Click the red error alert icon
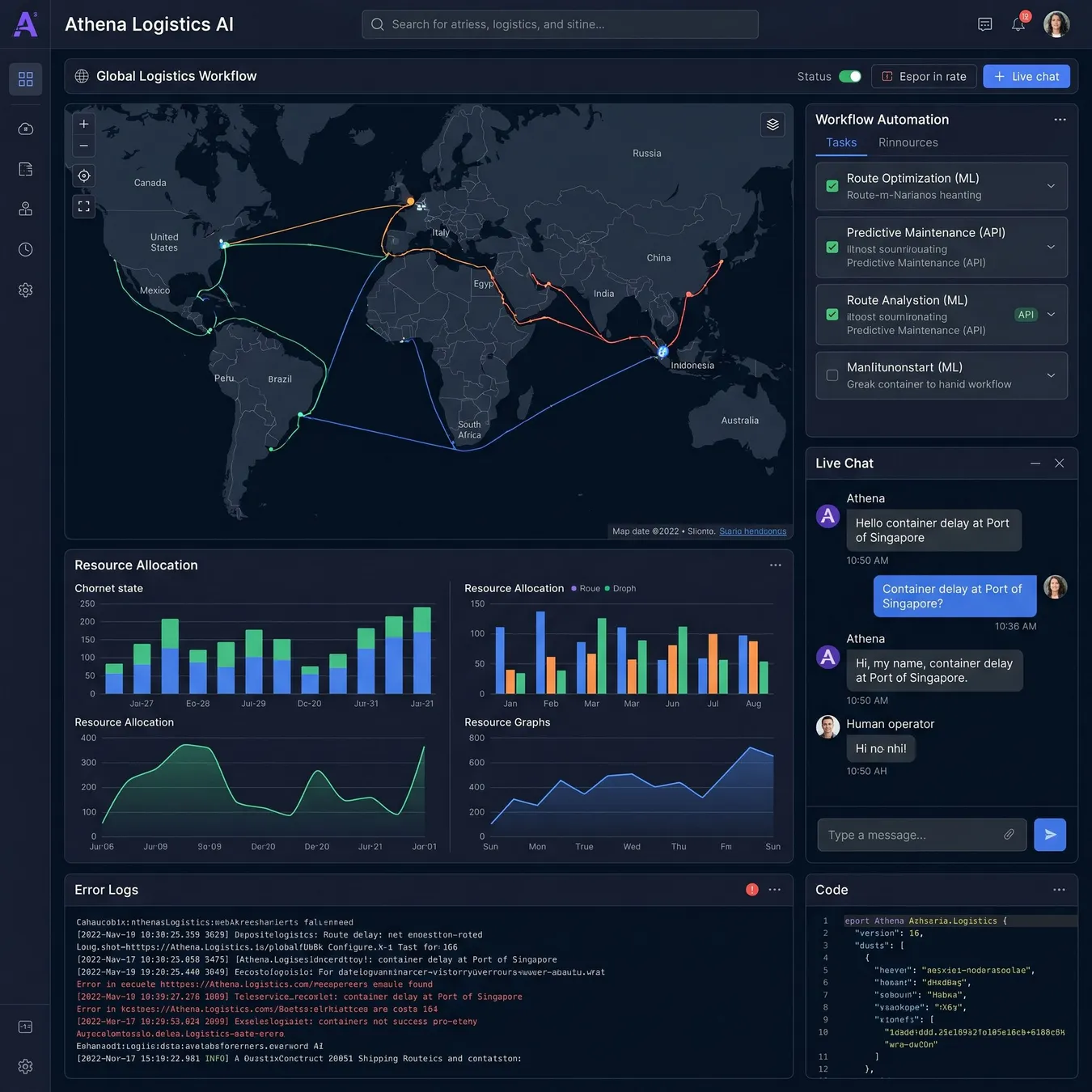Viewport: 1092px width, 1092px height. click(x=752, y=890)
